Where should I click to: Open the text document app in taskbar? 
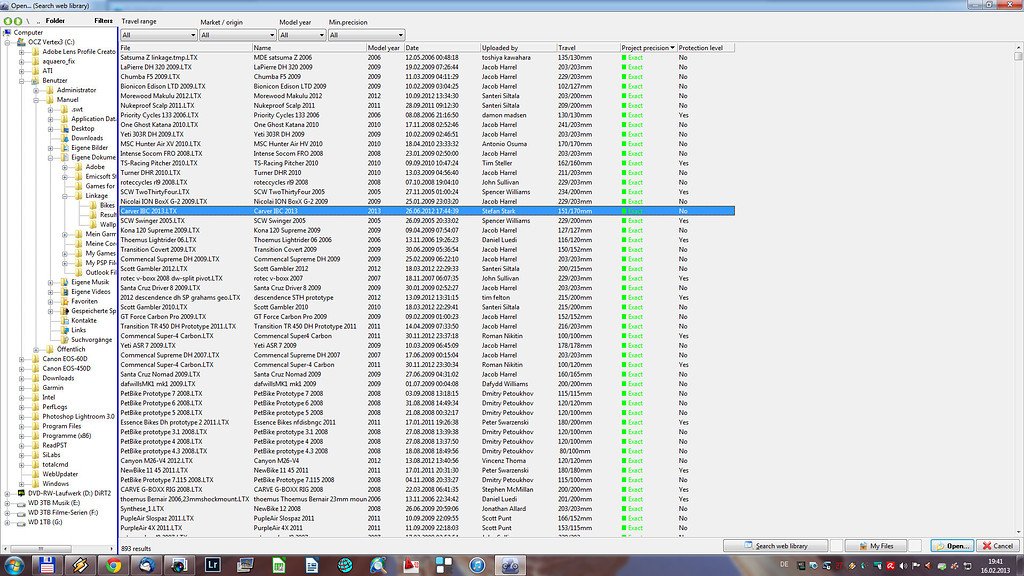pyautogui.click(x=312, y=565)
